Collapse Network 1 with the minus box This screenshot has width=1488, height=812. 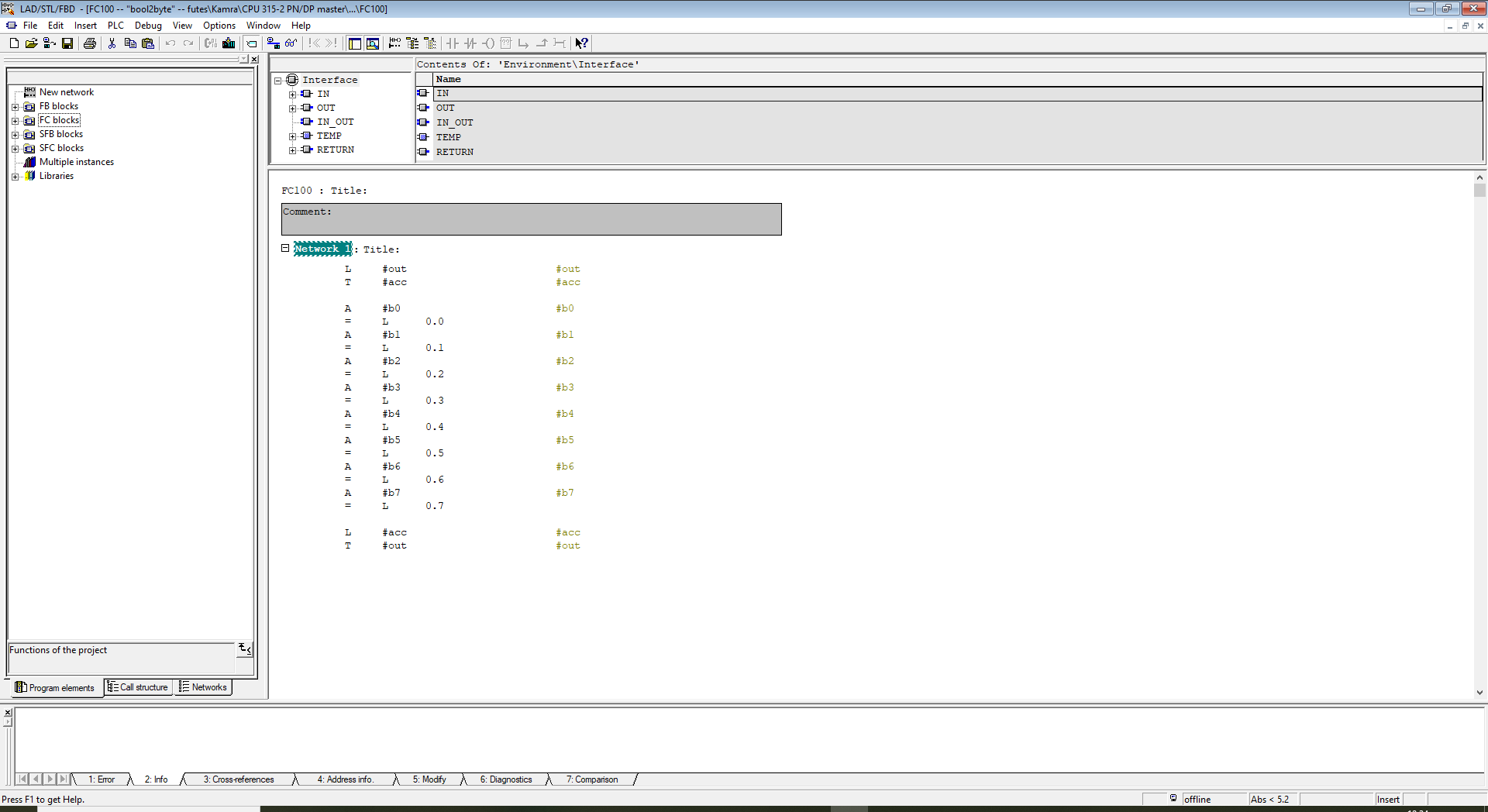[285, 249]
